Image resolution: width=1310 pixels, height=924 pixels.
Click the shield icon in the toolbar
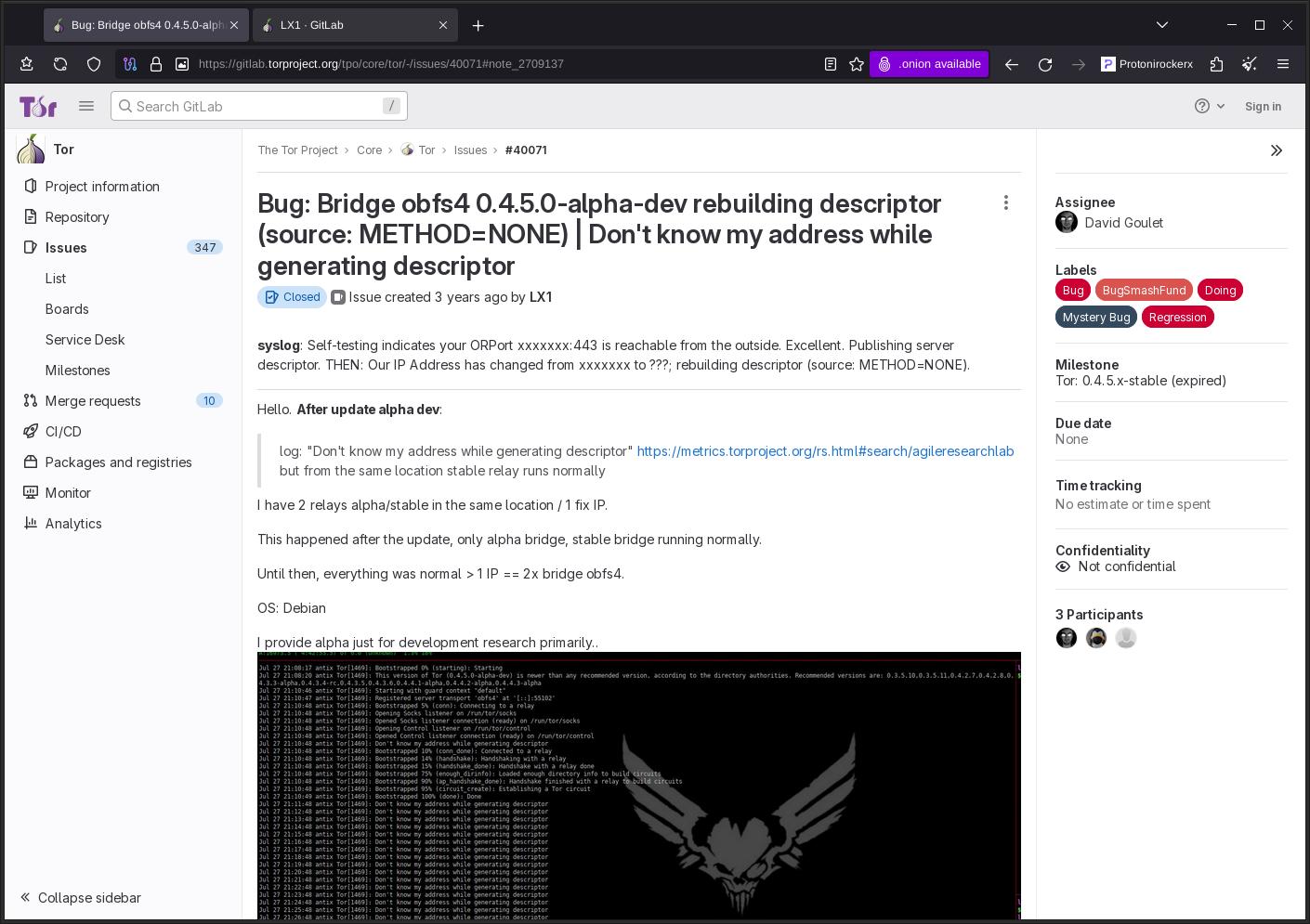[94, 64]
